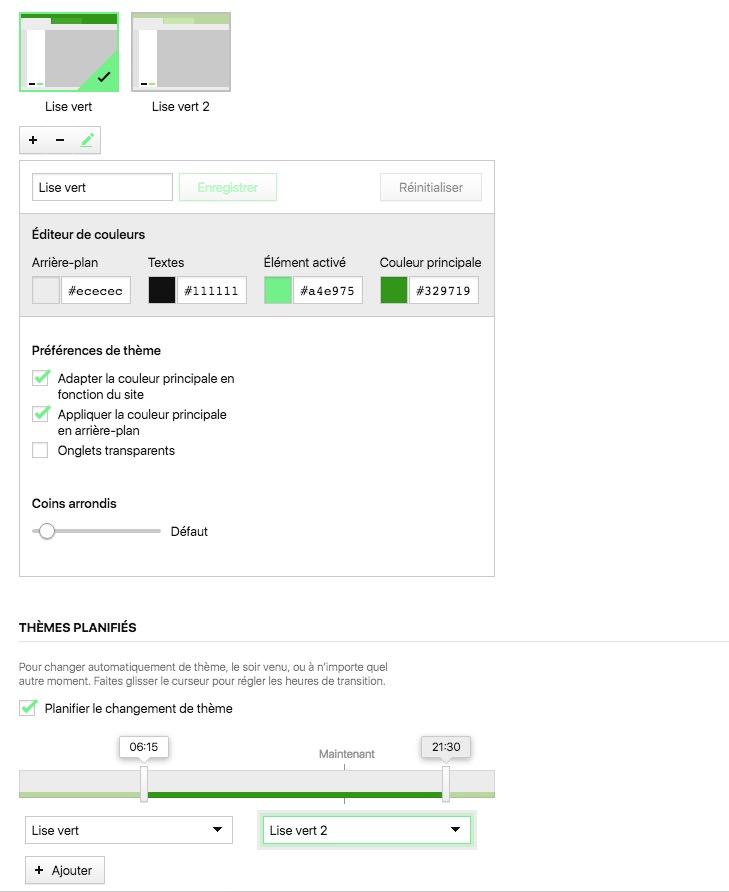The height and width of the screenshot is (892, 729).
Task: Open the Arrière-plan color swatch
Action: click(46, 290)
